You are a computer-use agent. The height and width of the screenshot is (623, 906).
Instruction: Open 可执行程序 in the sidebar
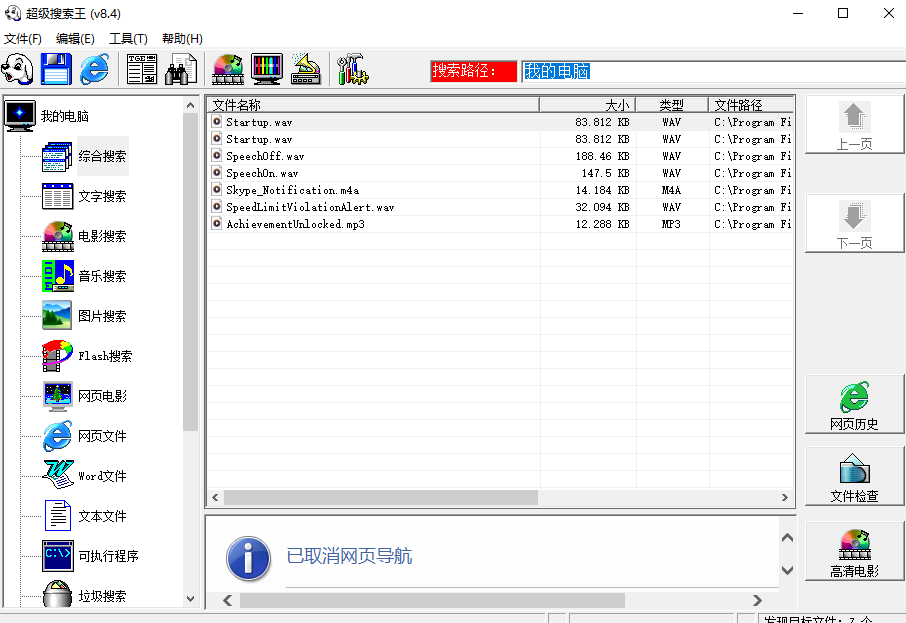click(x=109, y=556)
